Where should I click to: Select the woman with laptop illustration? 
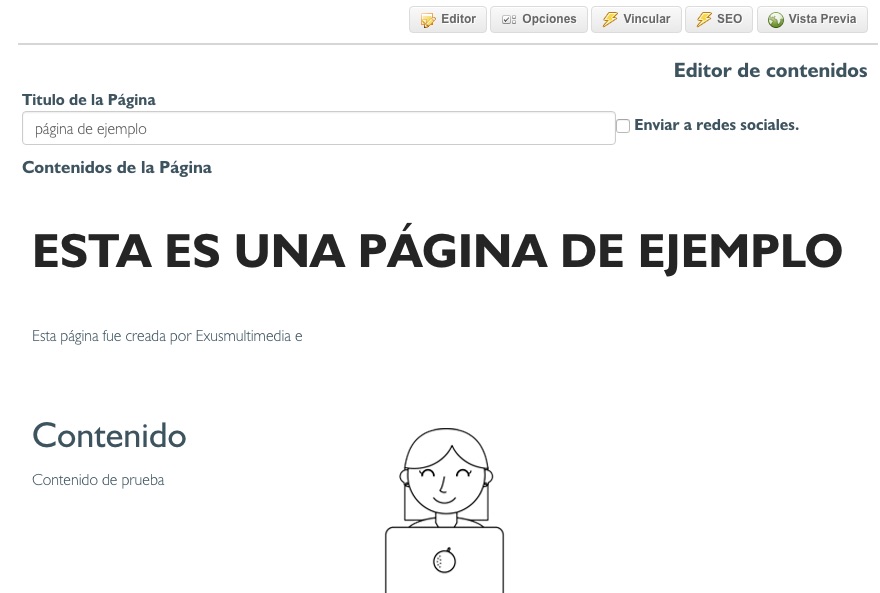click(x=444, y=510)
